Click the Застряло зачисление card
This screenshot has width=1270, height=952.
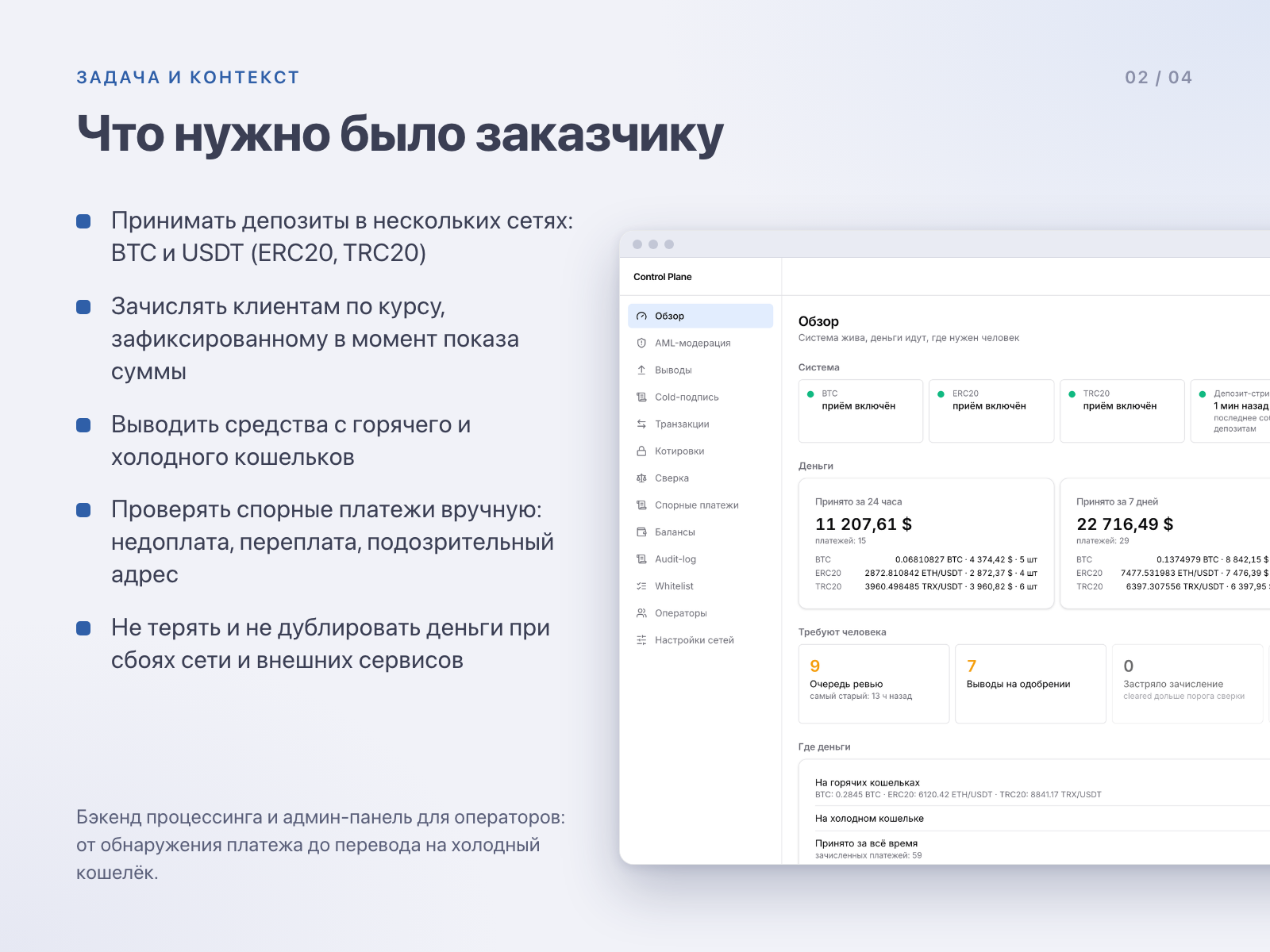[x=1187, y=684]
